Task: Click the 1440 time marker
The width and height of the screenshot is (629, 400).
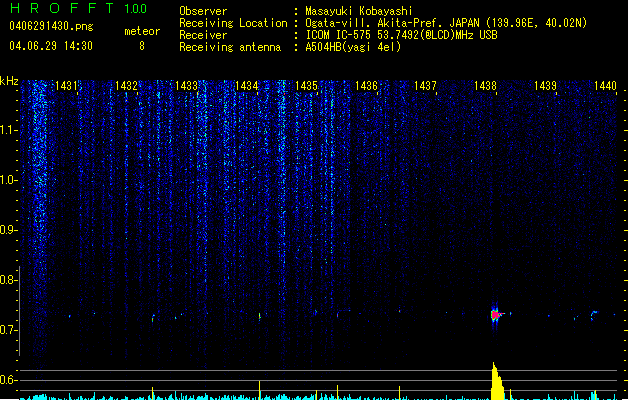Action: 605,86
